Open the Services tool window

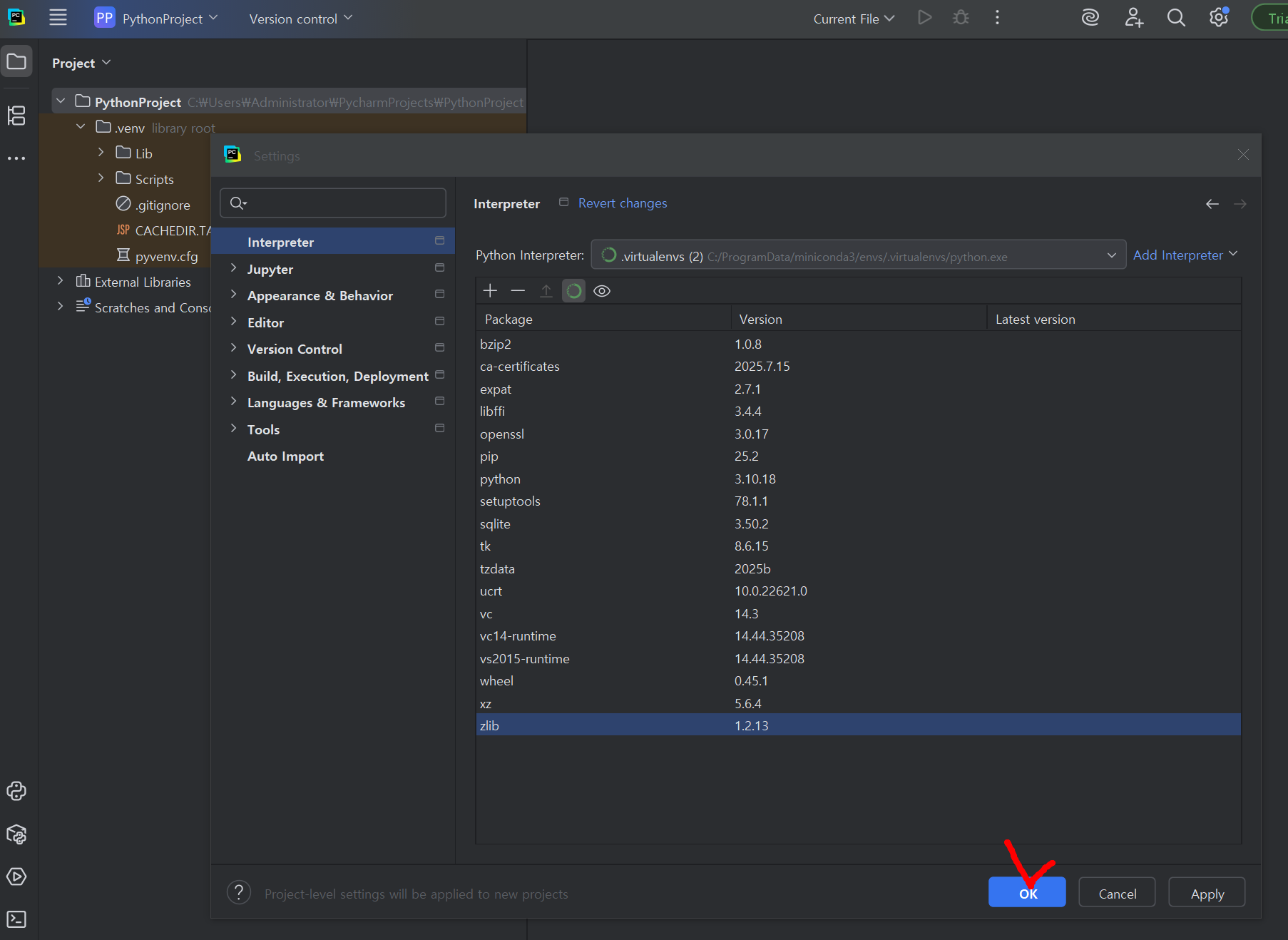[x=16, y=877]
